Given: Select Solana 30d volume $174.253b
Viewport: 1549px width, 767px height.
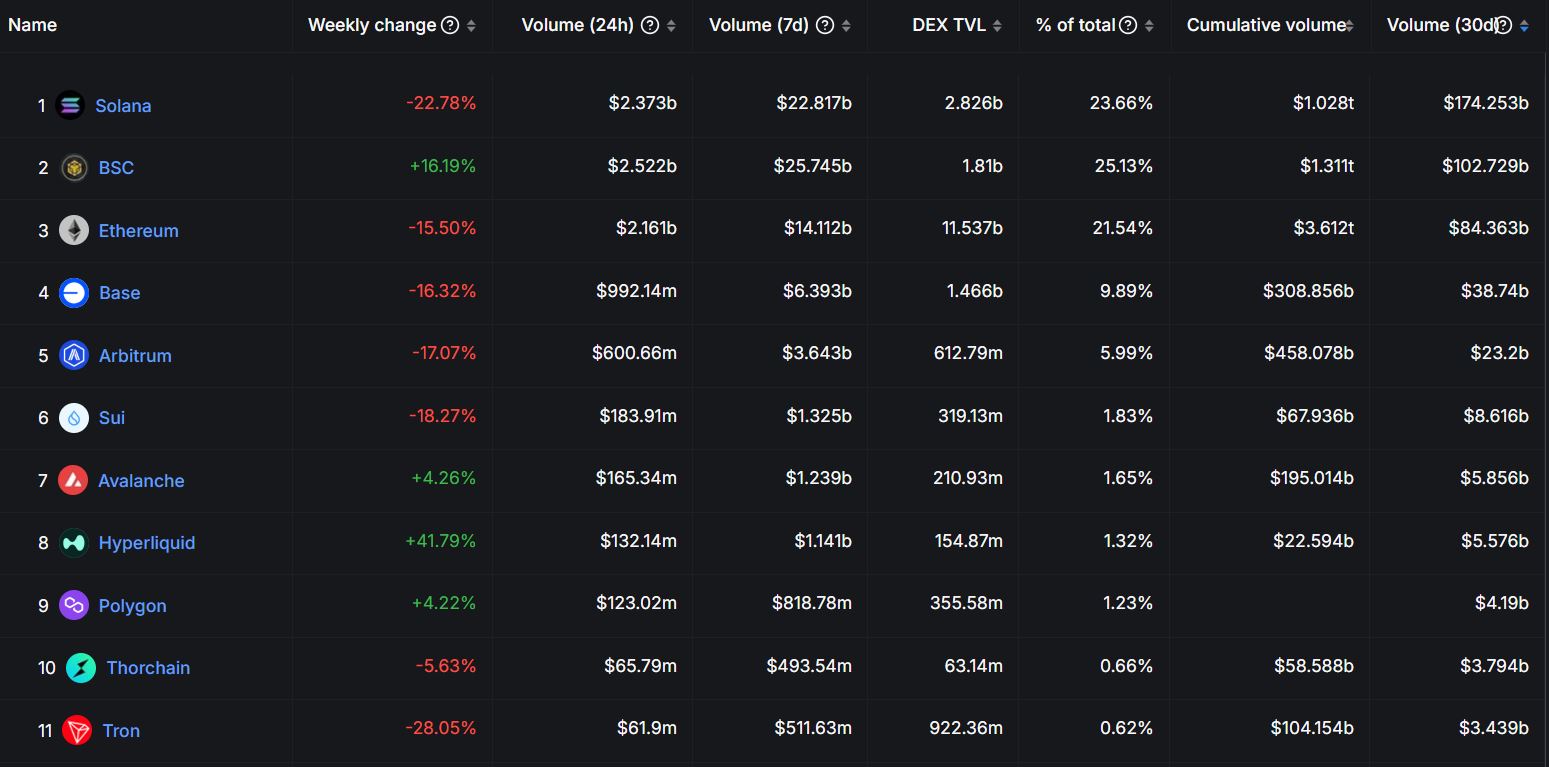Looking at the screenshot, I should 1486,103.
